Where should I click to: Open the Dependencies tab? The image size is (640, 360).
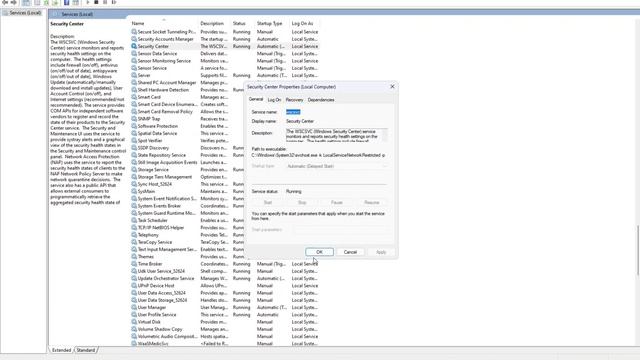[x=321, y=100]
